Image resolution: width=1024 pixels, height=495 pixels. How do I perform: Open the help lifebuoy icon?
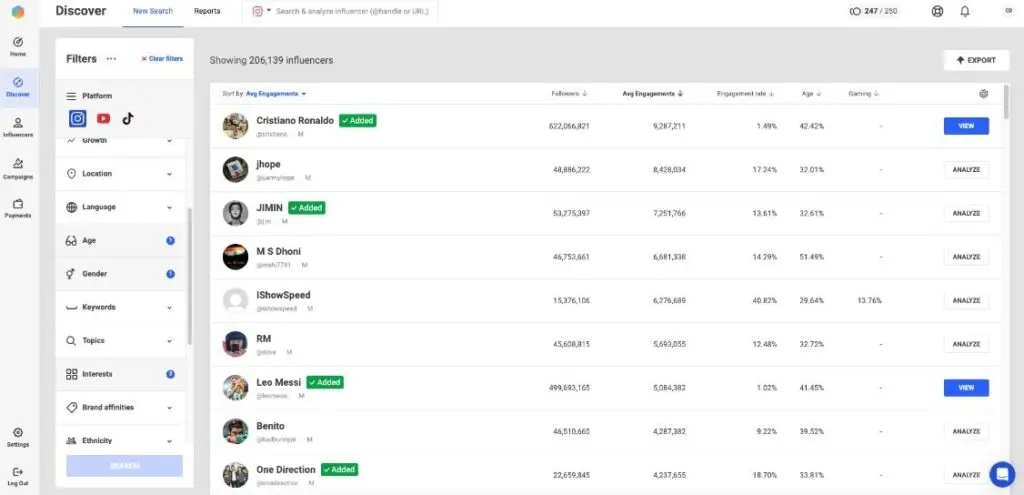[937, 11]
